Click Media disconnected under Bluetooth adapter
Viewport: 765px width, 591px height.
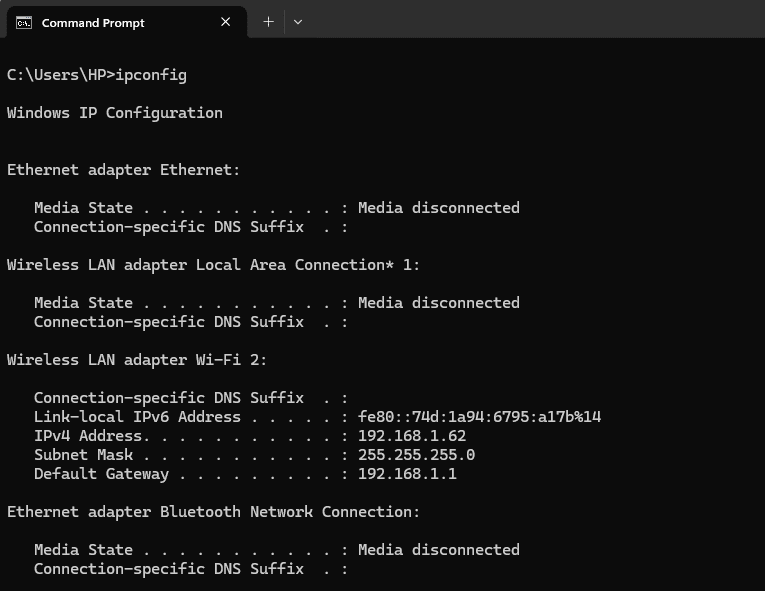pyautogui.click(x=439, y=550)
